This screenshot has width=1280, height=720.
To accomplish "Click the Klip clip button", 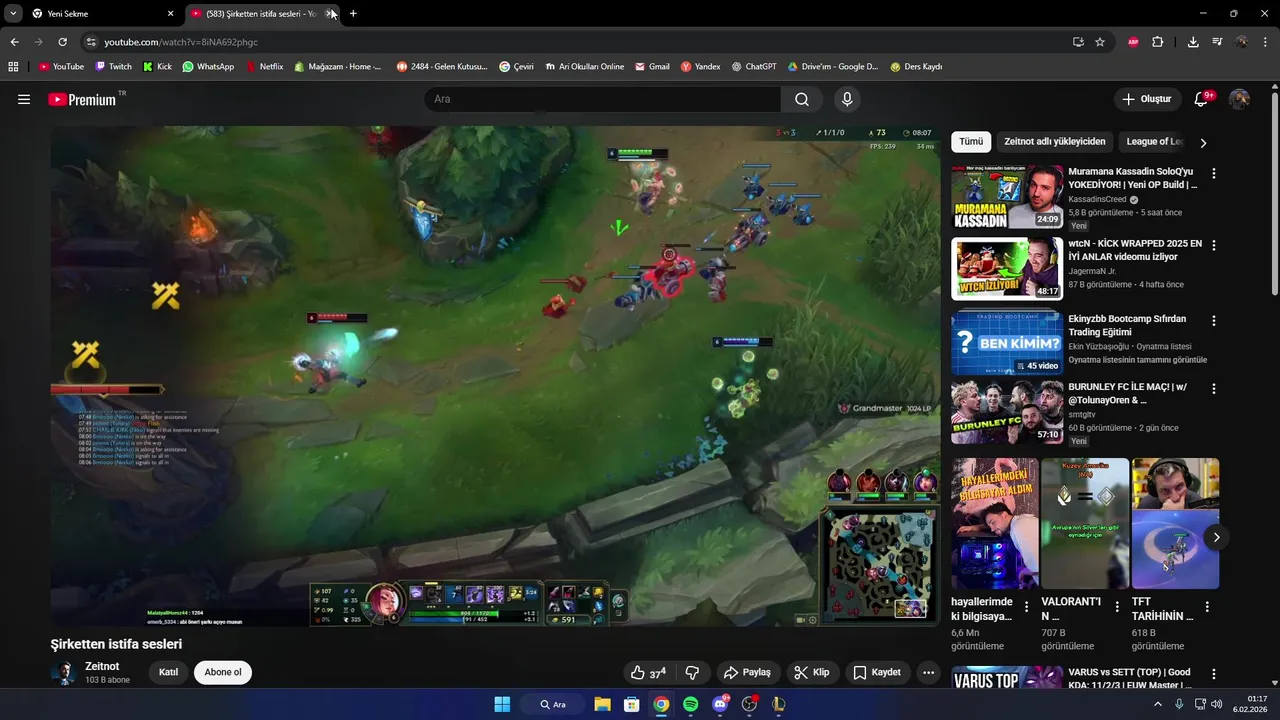I will coord(811,673).
